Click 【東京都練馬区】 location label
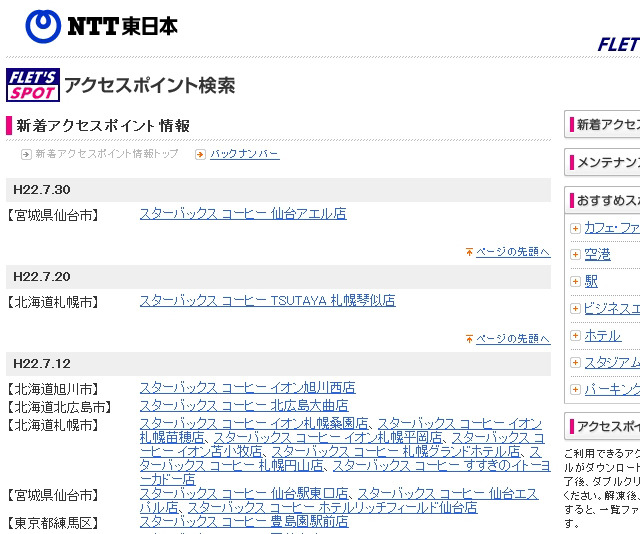The image size is (640, 534). click(53, 523)
